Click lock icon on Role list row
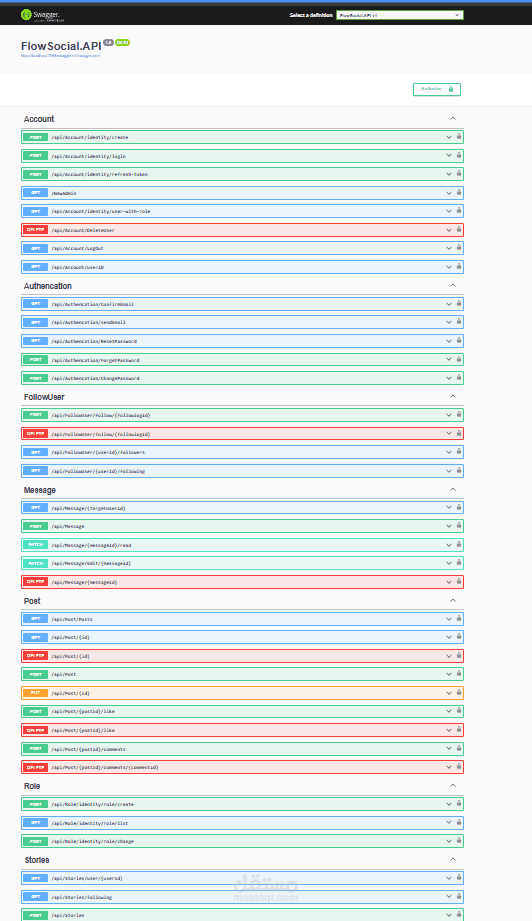This screenshot has width=532, height=921. pos(459,822)
